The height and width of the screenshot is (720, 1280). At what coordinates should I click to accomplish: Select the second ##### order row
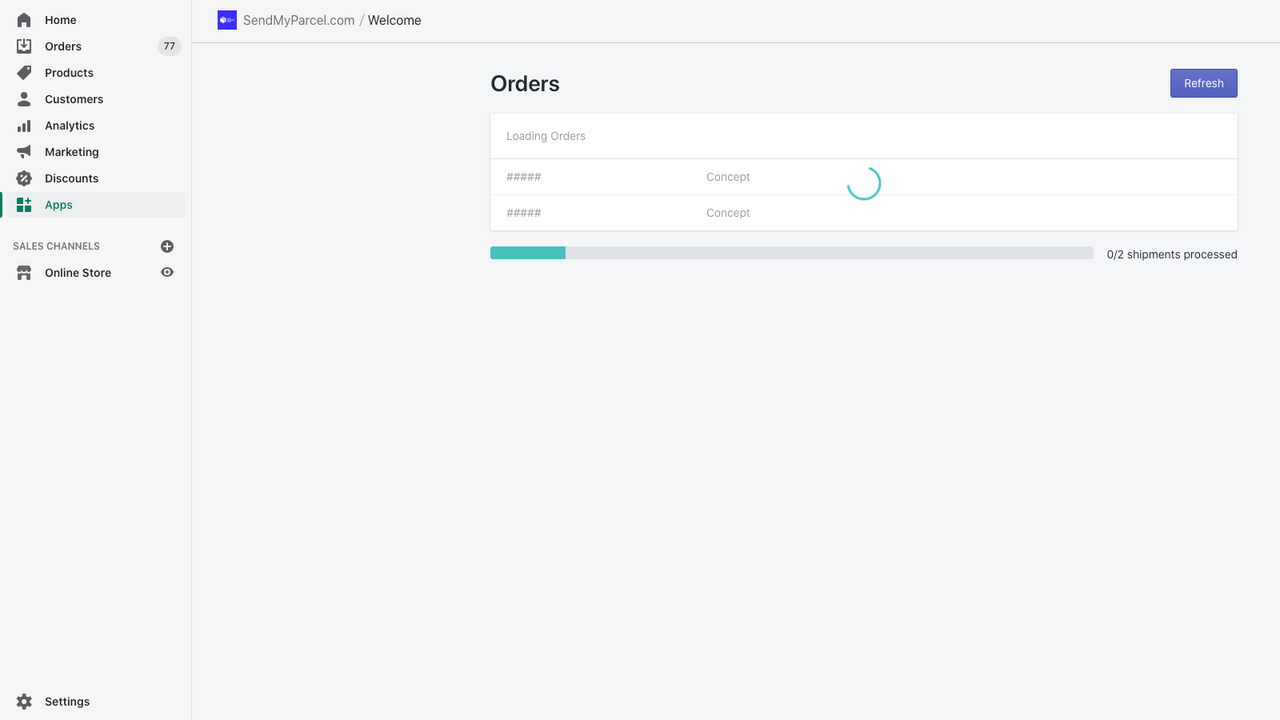point(864,213)
